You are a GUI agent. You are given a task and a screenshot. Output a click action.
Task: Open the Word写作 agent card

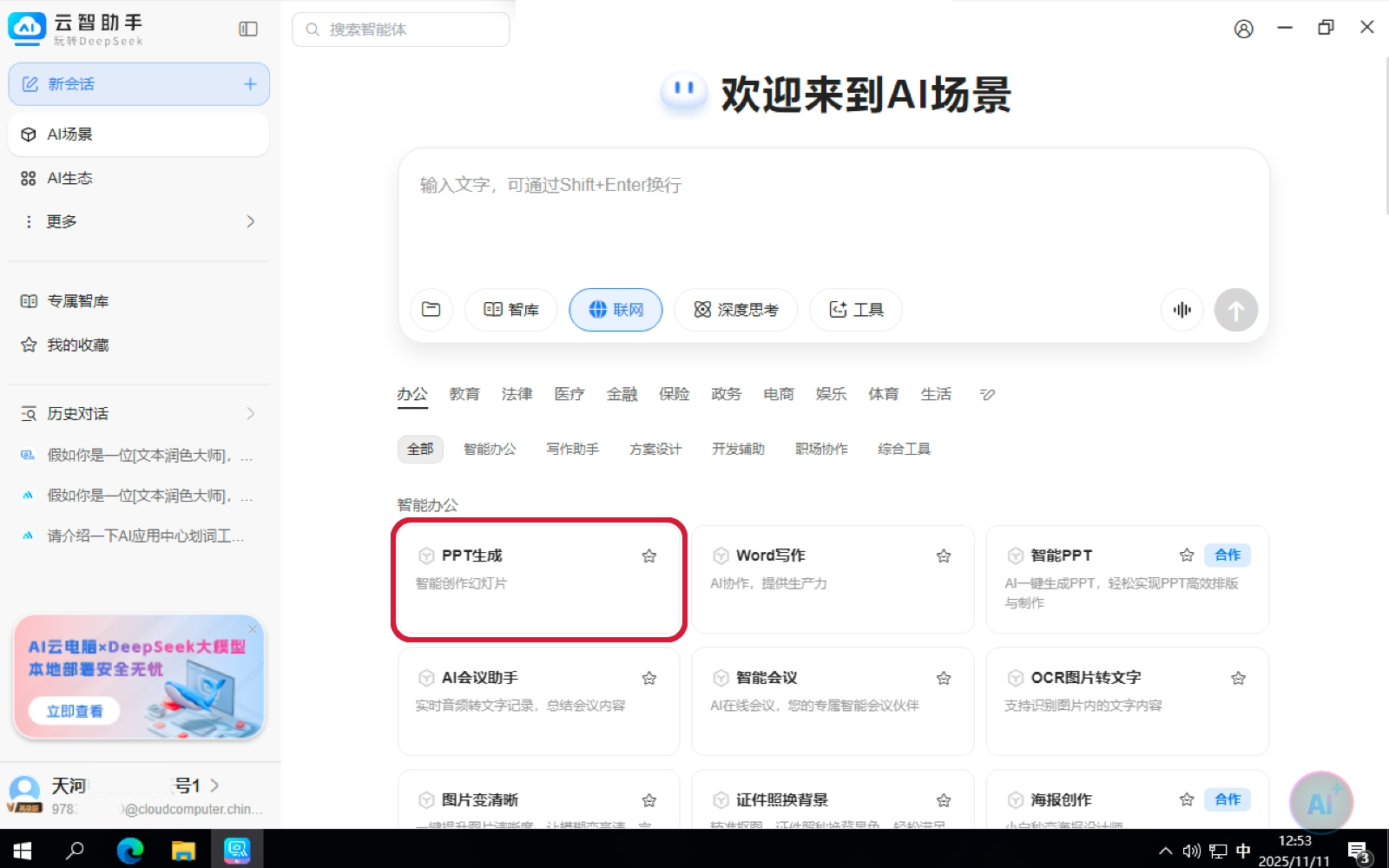click(x=832, y=579)
